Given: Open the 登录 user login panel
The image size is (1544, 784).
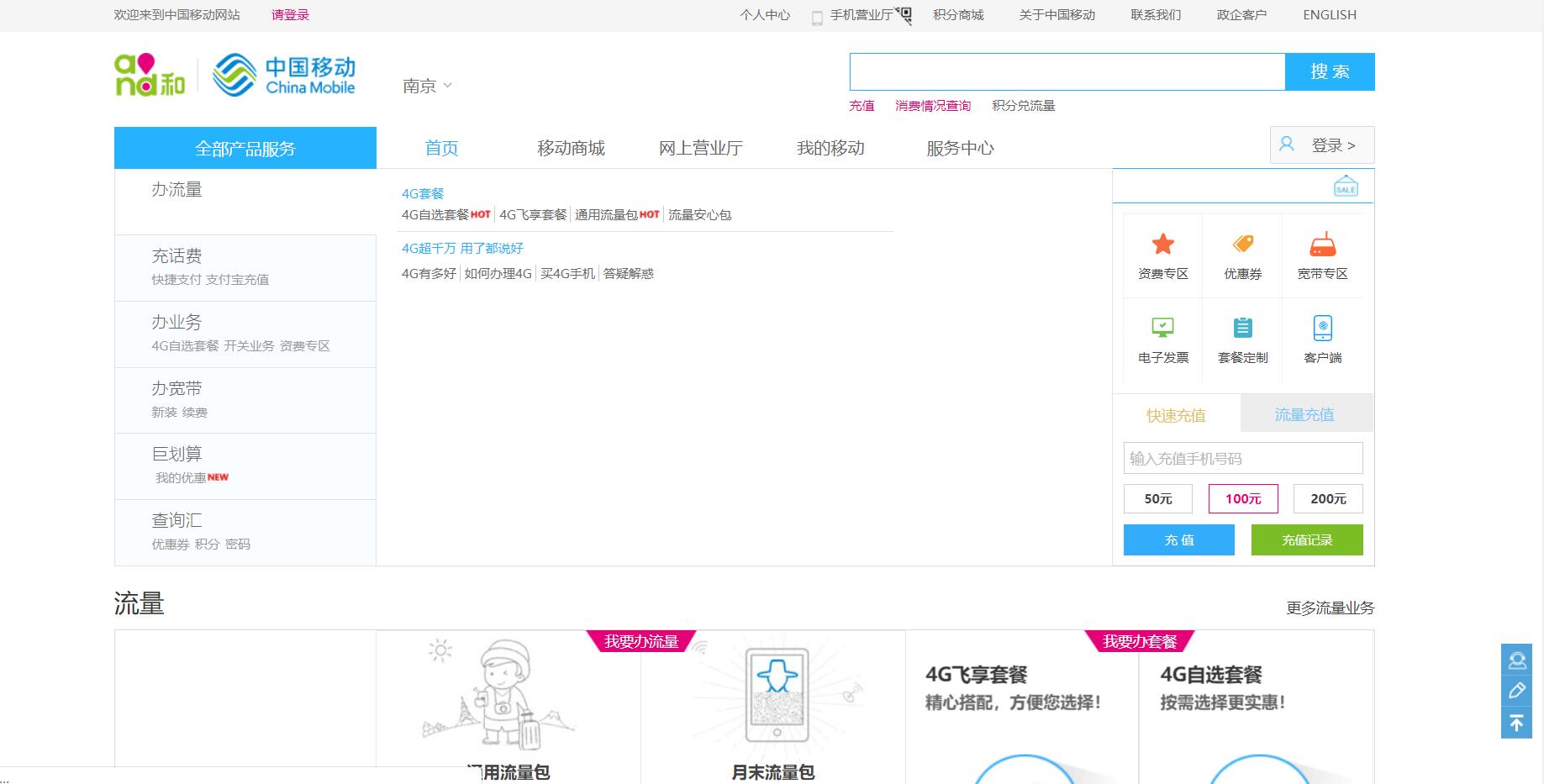Looking at the screenshot, I should (x=1321, y=145).
